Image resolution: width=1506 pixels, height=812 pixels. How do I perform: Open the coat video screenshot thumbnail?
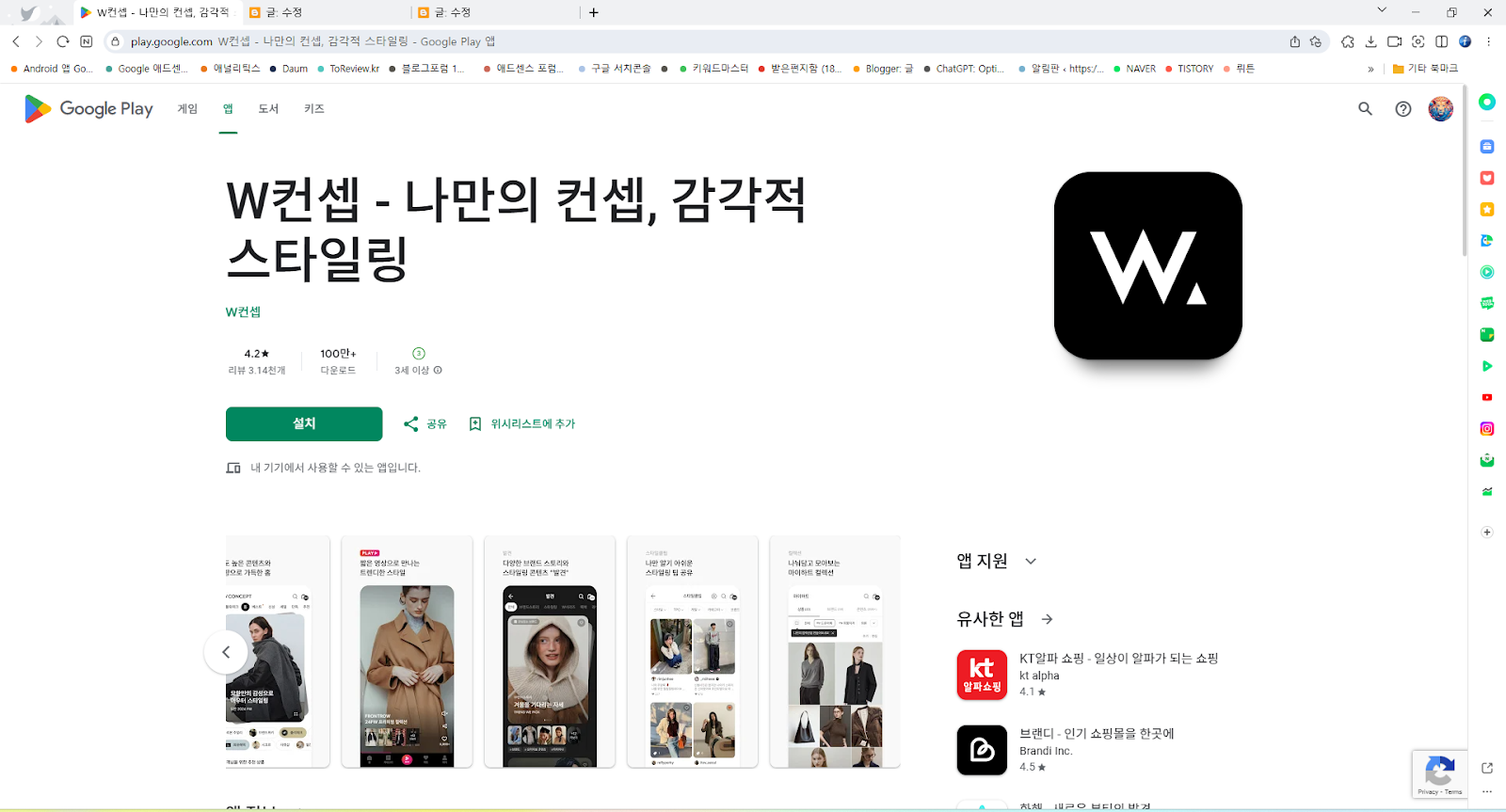pyautogui.click(x=407, y=652)
